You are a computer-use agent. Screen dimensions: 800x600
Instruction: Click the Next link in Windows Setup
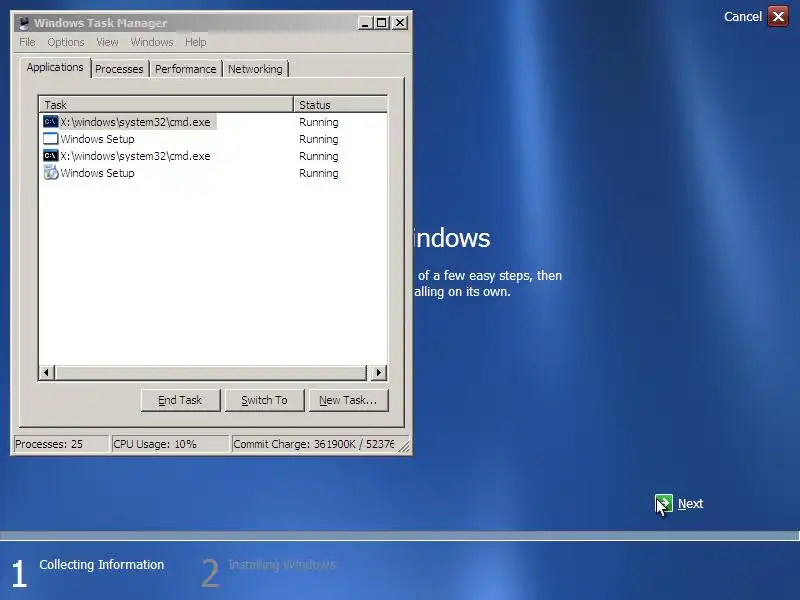[690, 504]
